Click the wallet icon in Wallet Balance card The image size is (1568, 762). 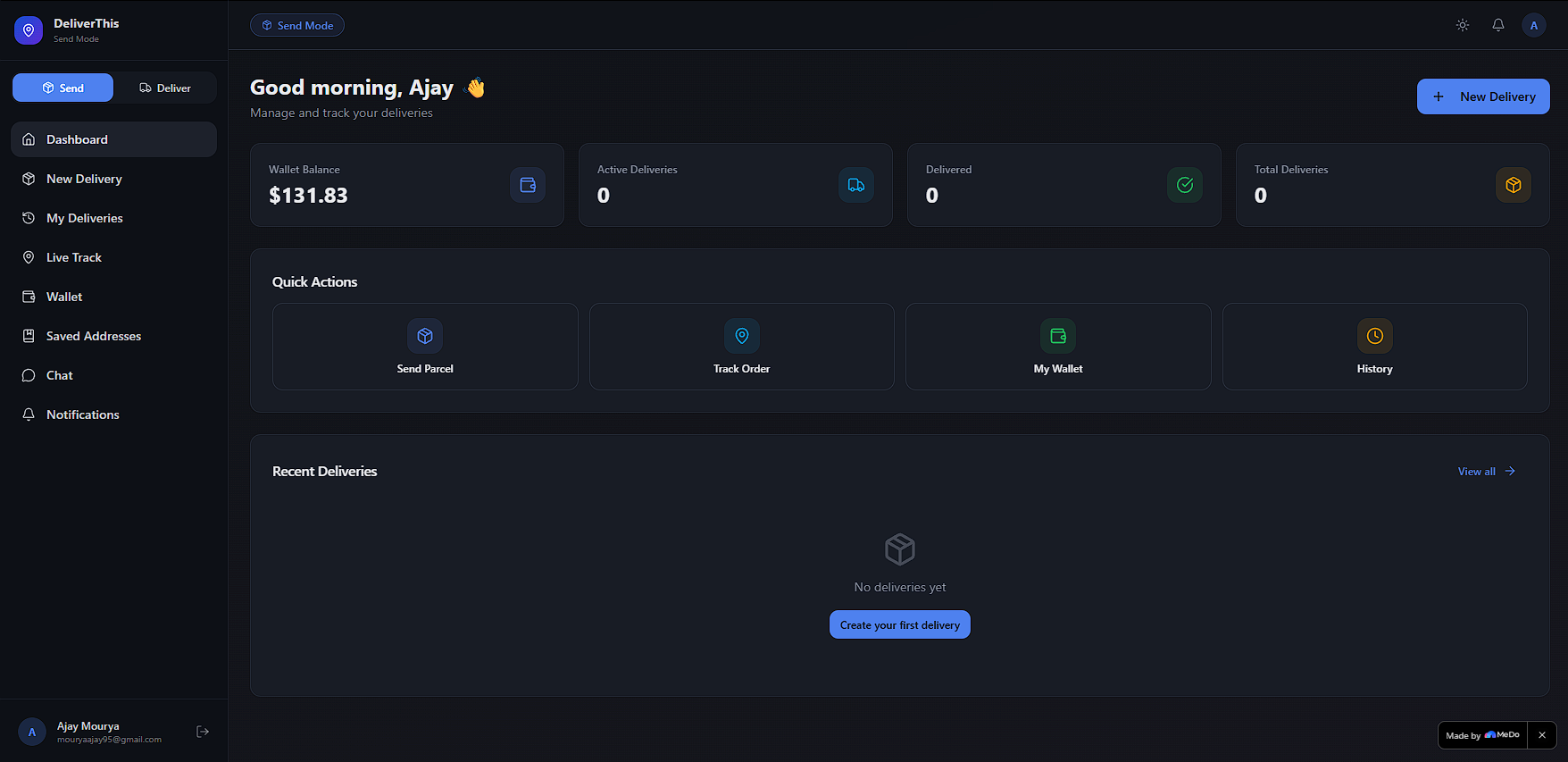pos(528,185)
